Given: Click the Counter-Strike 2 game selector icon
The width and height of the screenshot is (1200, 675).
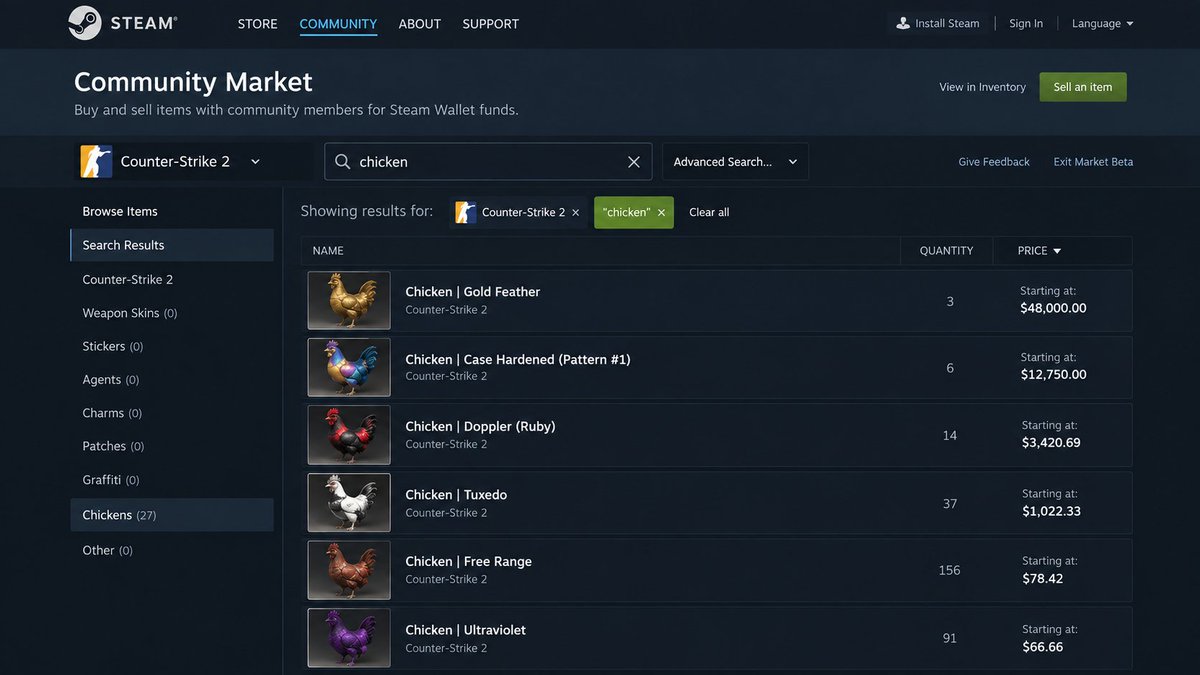Looking at the screenshot, I should pyautogui.click(x=96, y=161).
